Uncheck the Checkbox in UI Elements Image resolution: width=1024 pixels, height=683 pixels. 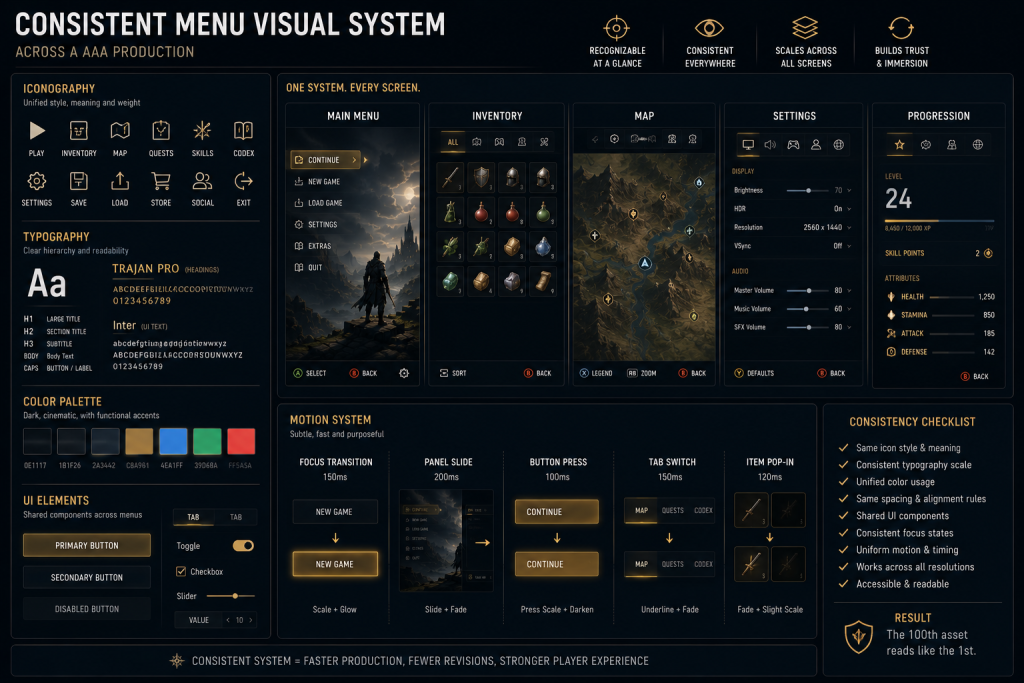(x=181, y=571)
